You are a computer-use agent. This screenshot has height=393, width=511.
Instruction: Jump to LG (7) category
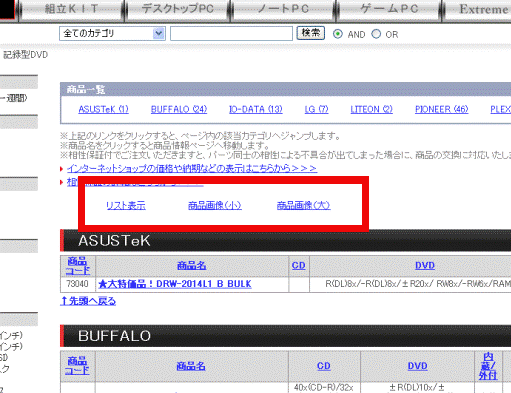(316, 109)
